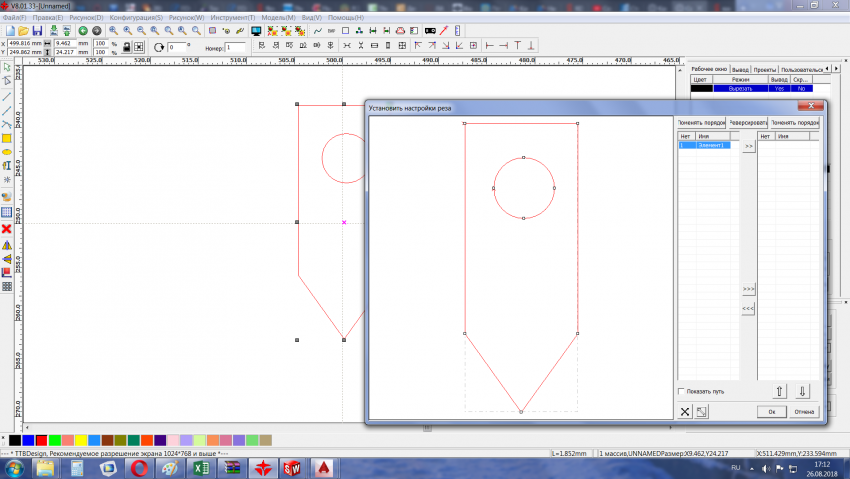Open file using the folder icon
Viewport: 850px width, 479px height.
(23, 31)
